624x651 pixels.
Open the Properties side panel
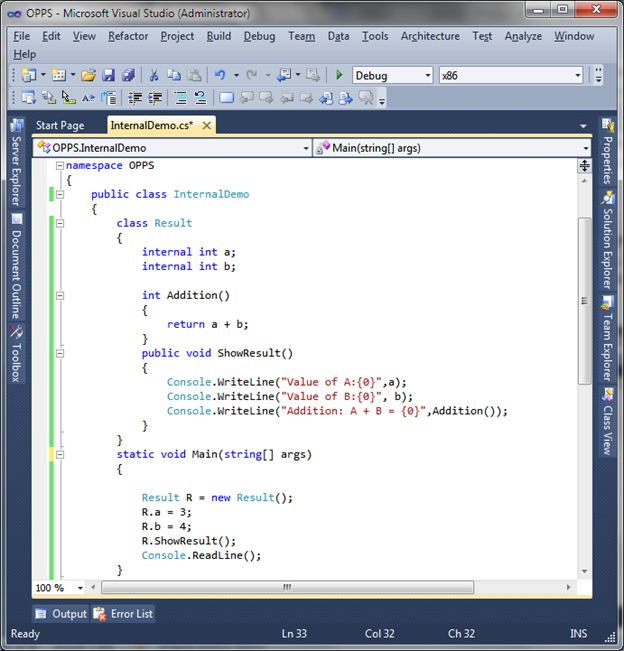click(x=607, y=151)
